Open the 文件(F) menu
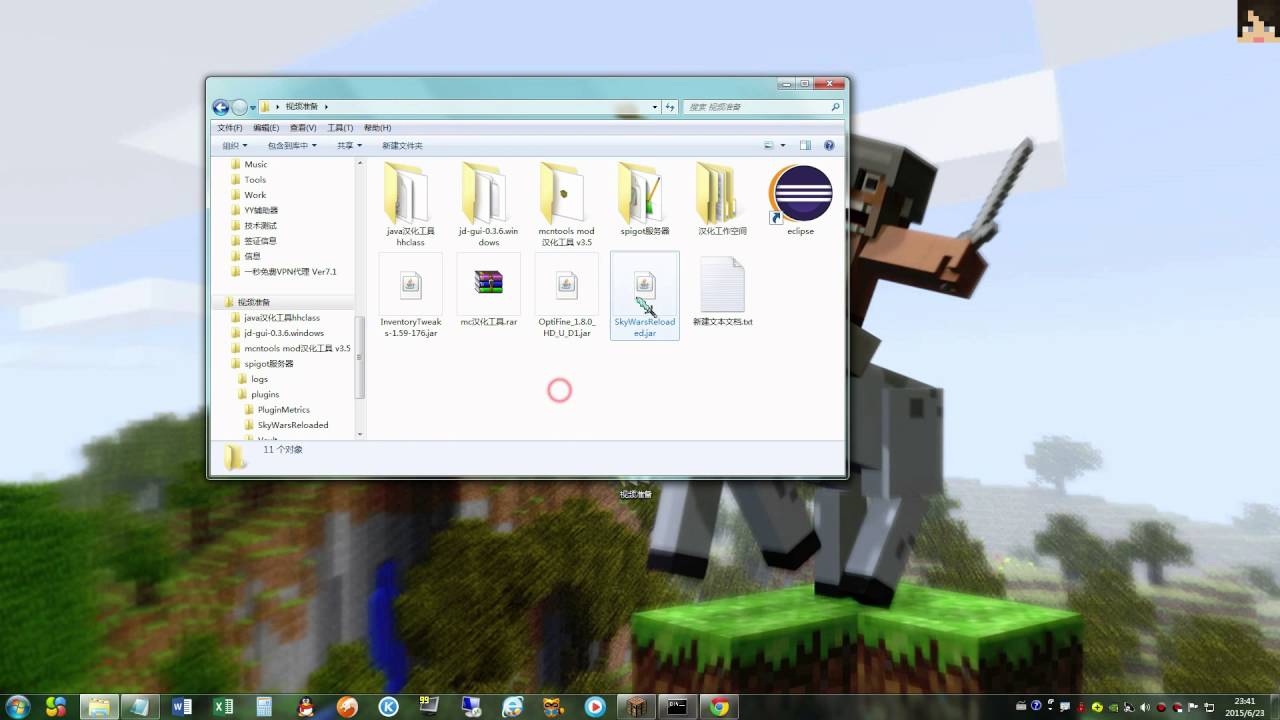 click(x=230, y=128)
